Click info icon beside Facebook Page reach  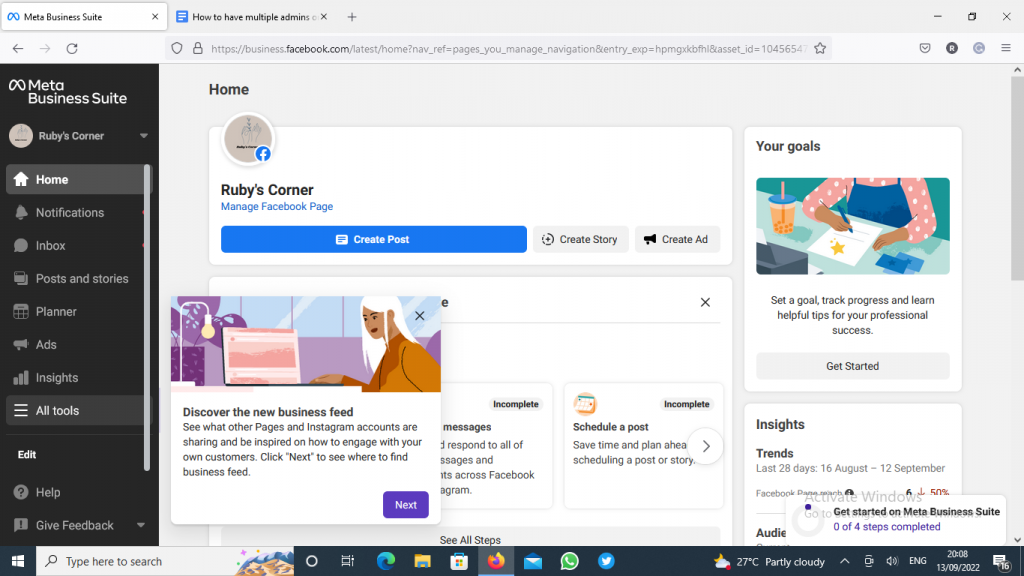pyautogui.click(x=849, y=493)
